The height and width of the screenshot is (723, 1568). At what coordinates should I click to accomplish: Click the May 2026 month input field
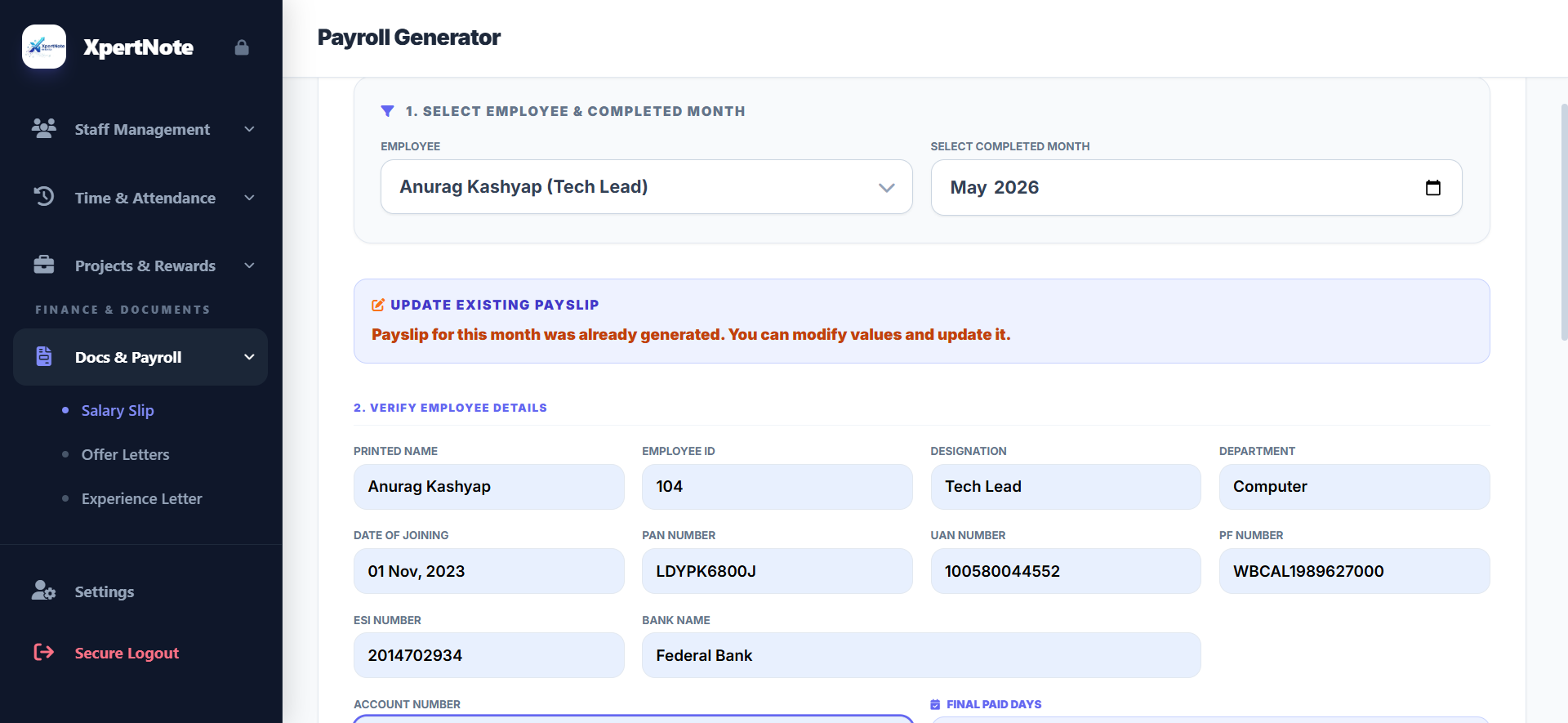point(1196,188)
